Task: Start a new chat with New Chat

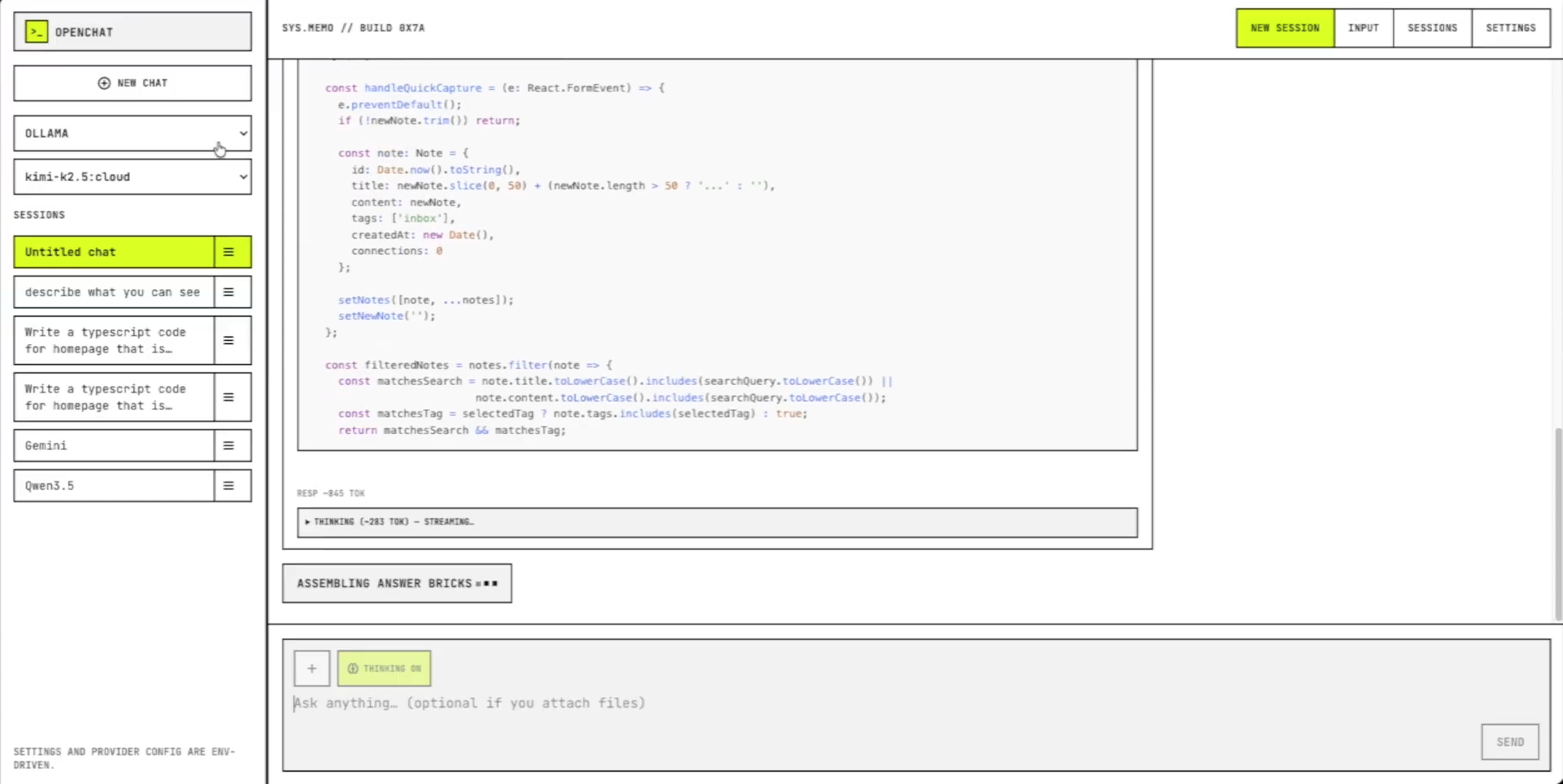Action: [132, 83]
